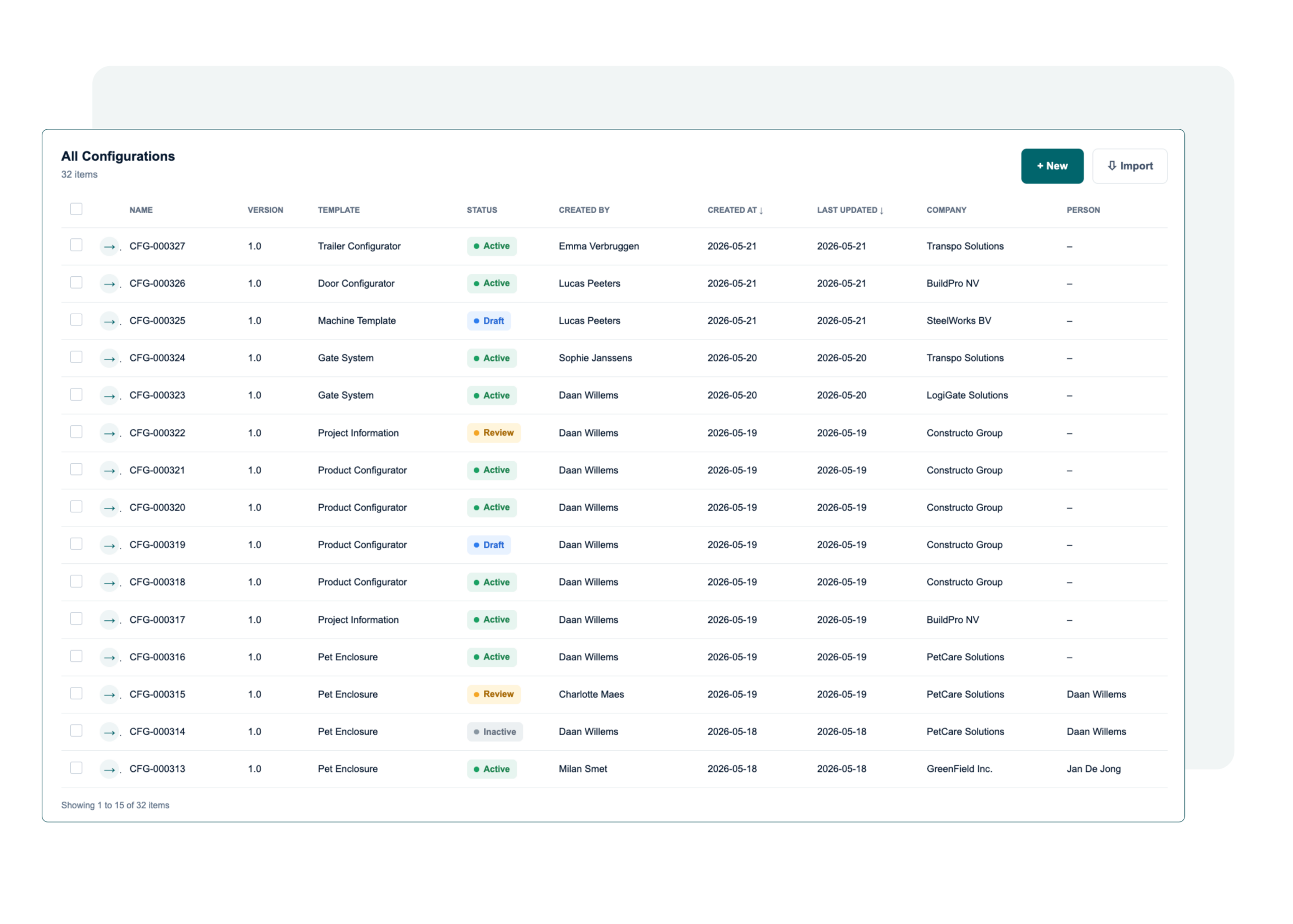Sort by the Created At column

click(735, 210)
